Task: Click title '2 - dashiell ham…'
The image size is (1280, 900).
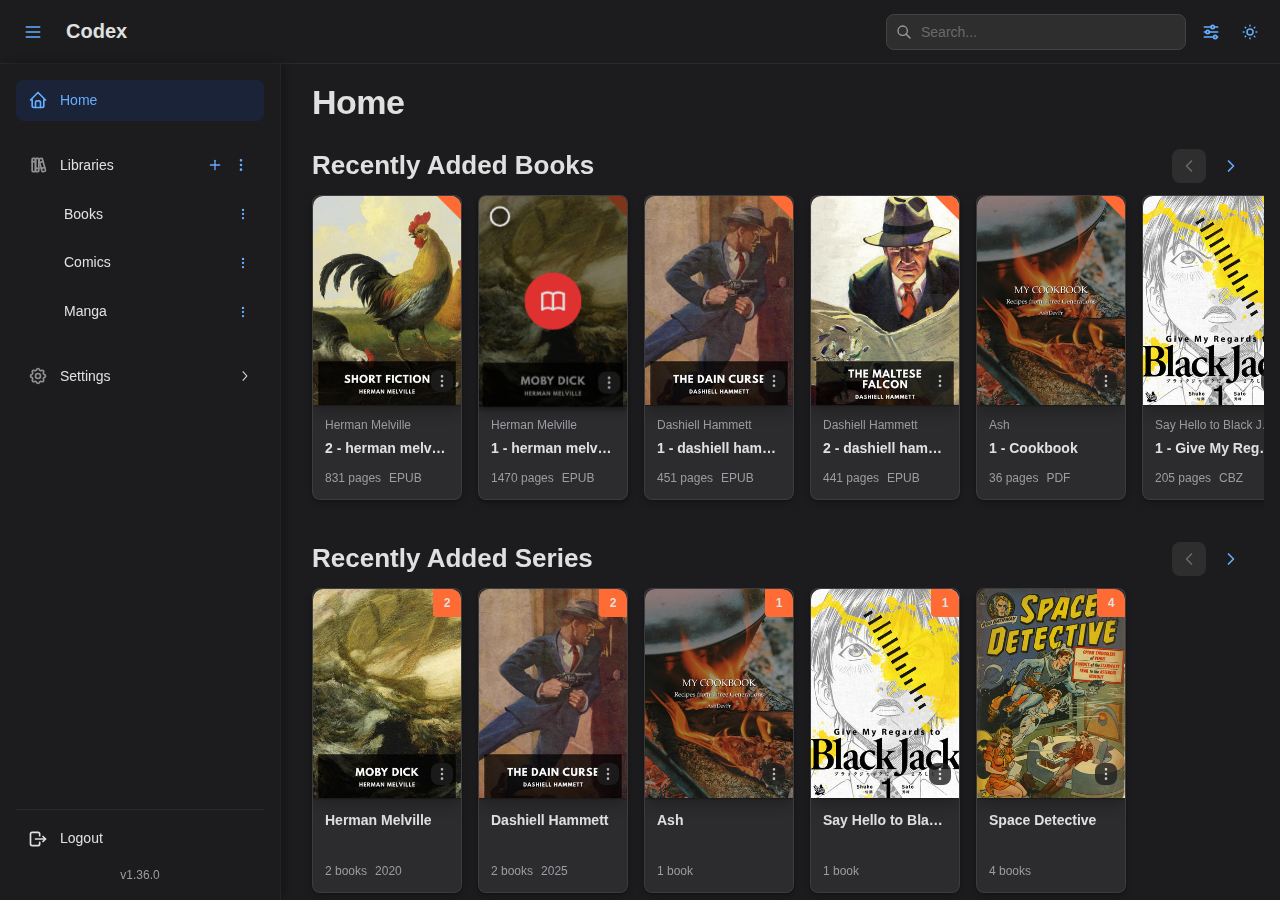Action: pyautogui.click(x=883, y=448)
